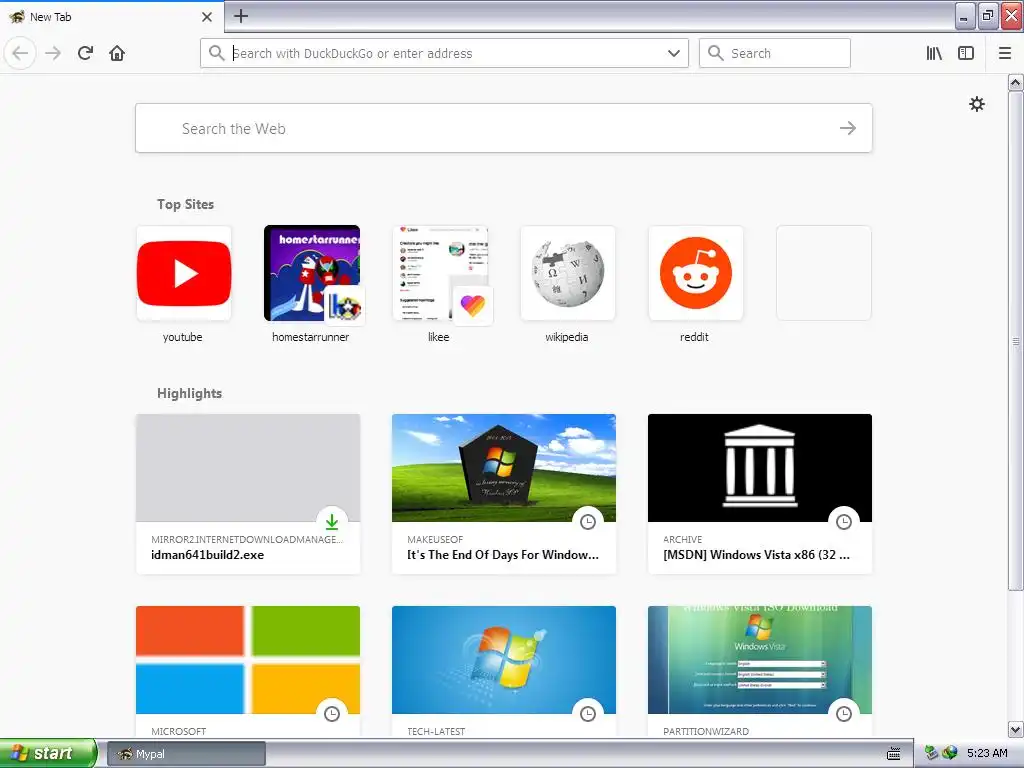
Task: Close the New Tab tab
Action: [x=207, y=17]
